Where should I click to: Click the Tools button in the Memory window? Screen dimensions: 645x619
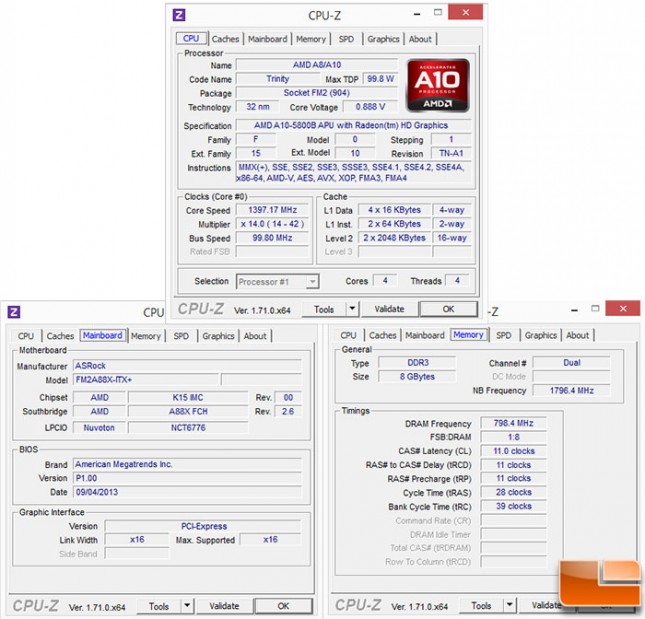481,605
